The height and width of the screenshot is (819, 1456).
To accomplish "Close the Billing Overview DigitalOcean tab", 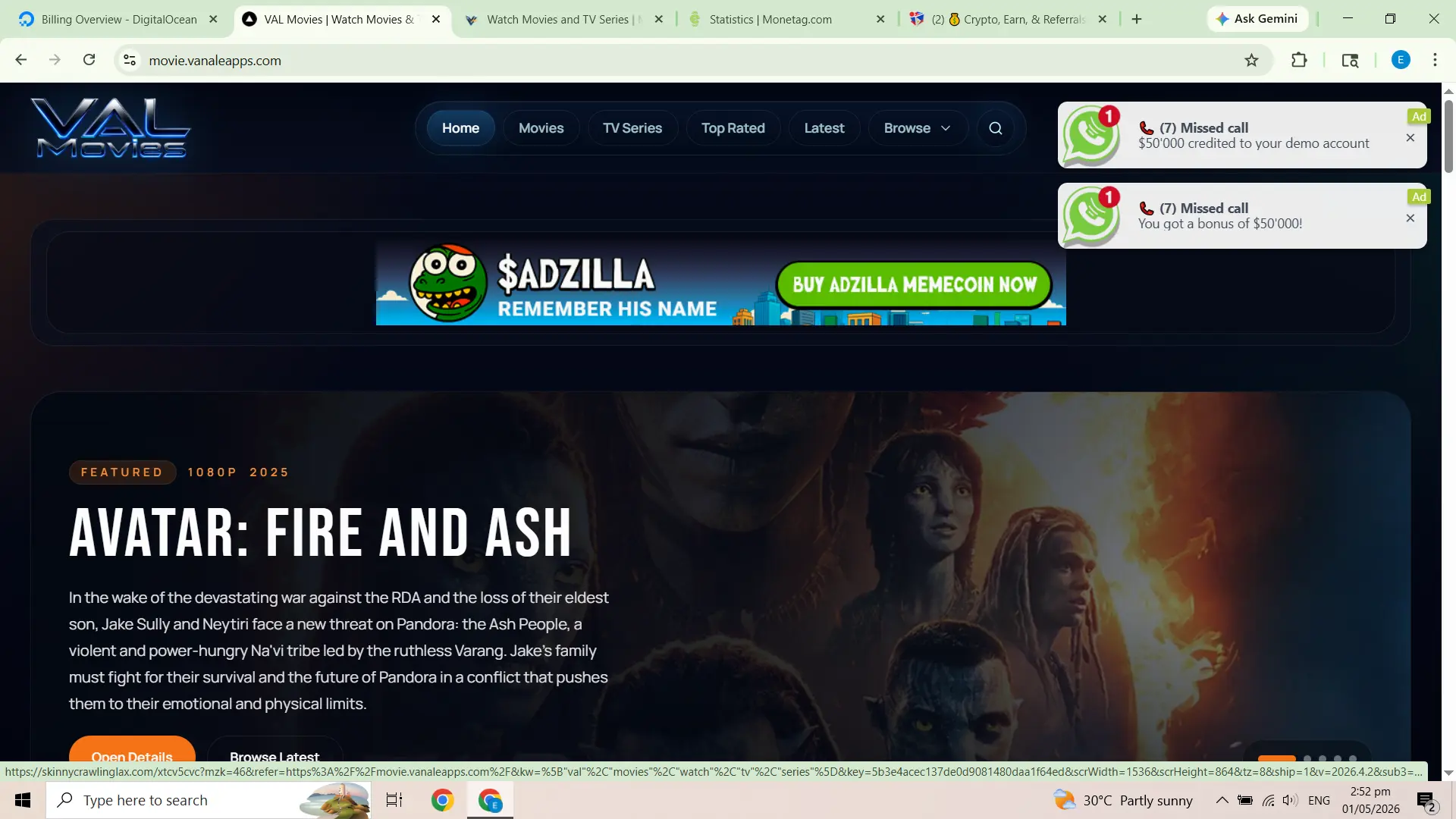I will coord(213,19).
